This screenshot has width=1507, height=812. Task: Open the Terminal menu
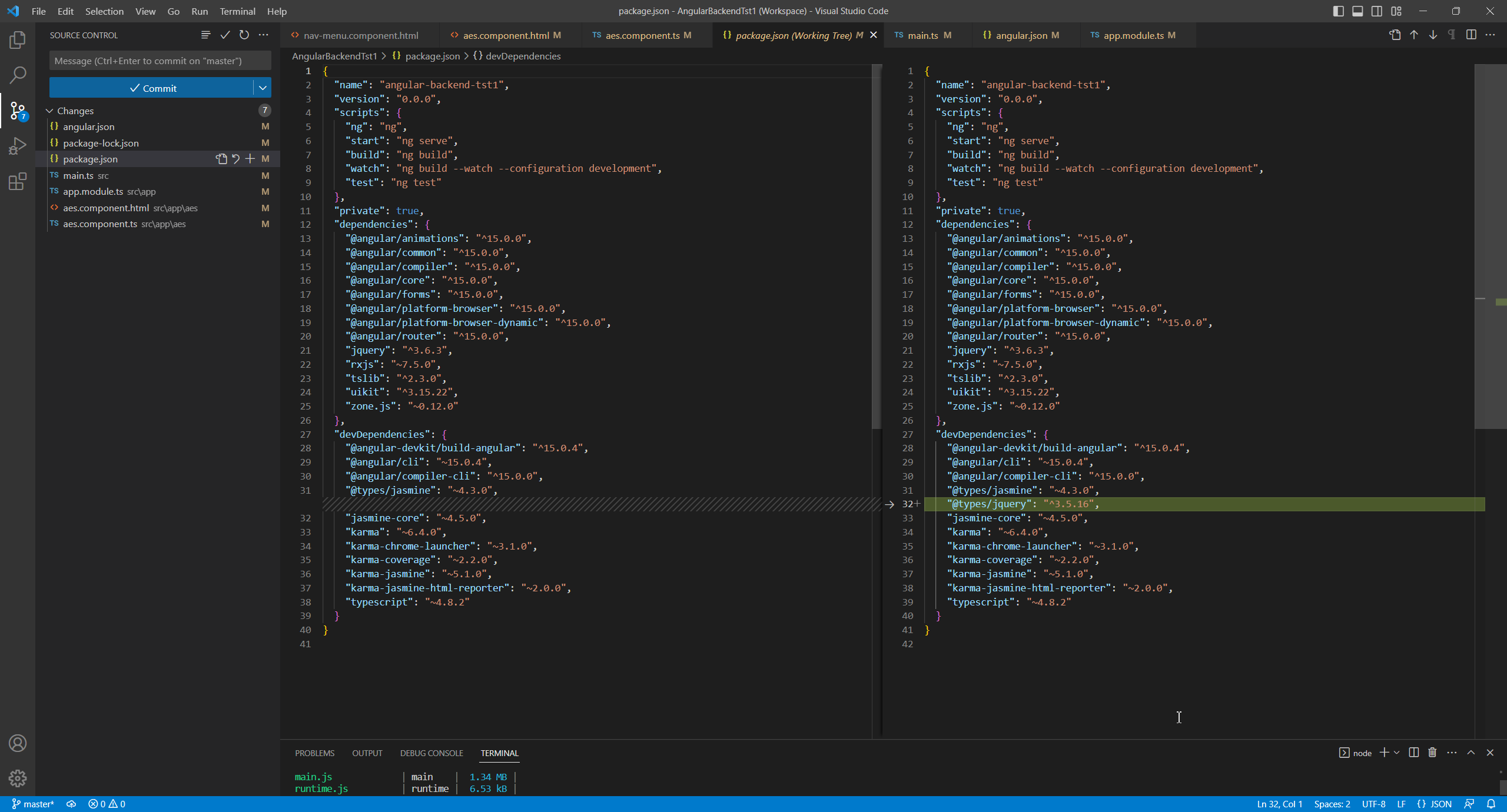pyautogui.click(x=237, y=11)
